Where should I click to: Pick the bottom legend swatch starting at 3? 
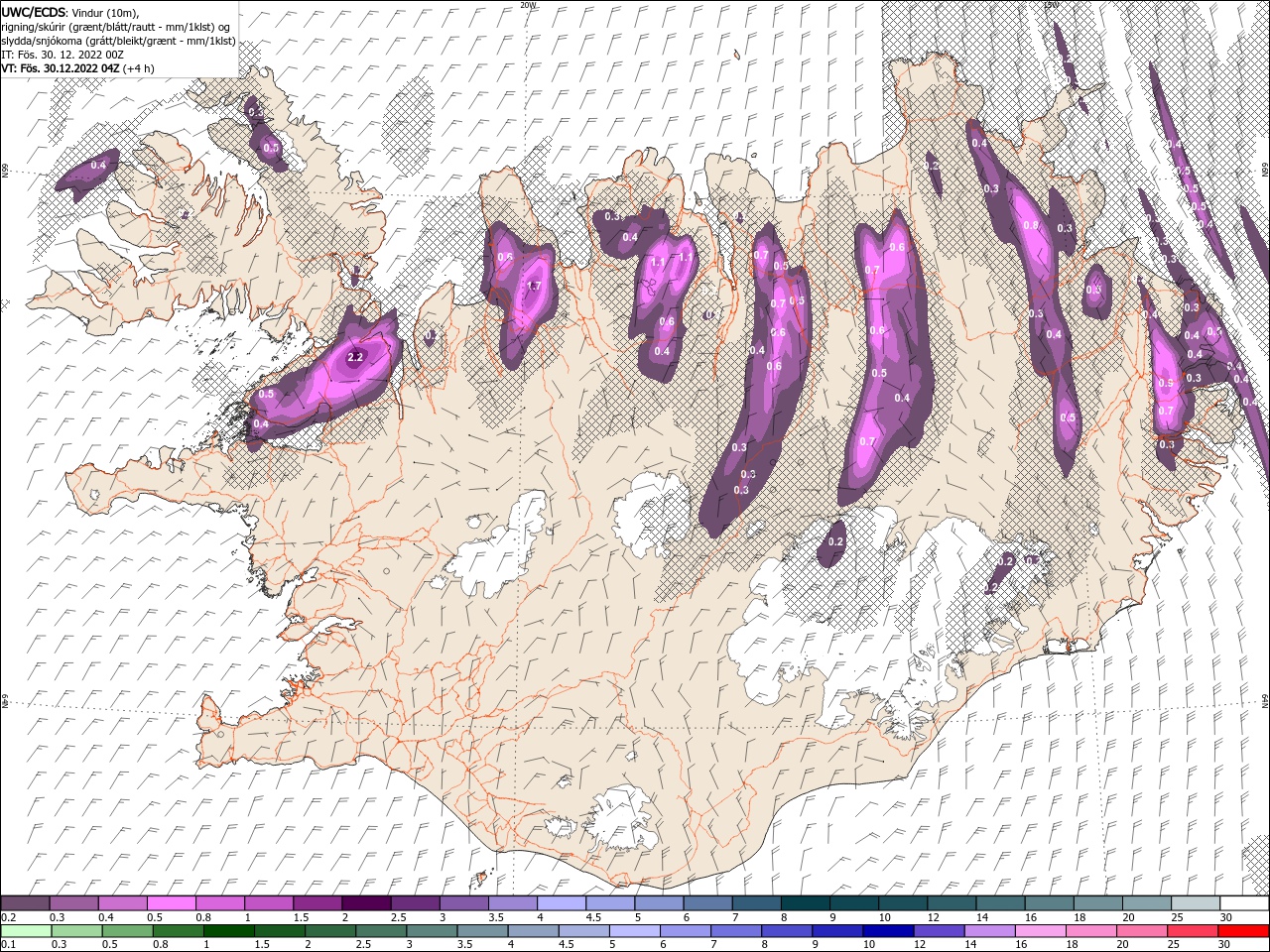click(432, 931)
